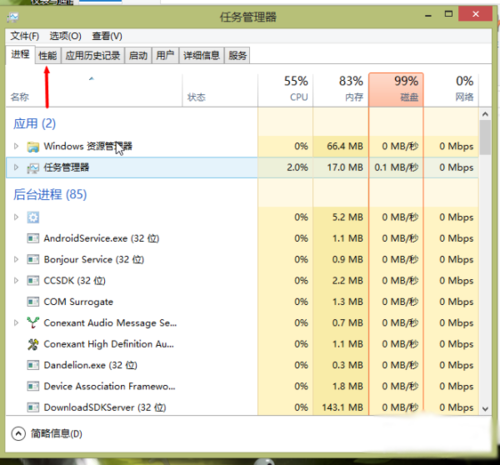This screenshot has height=465, width=500.
Task: Sort by the 0% 网络 column
Action: point(451,90)
